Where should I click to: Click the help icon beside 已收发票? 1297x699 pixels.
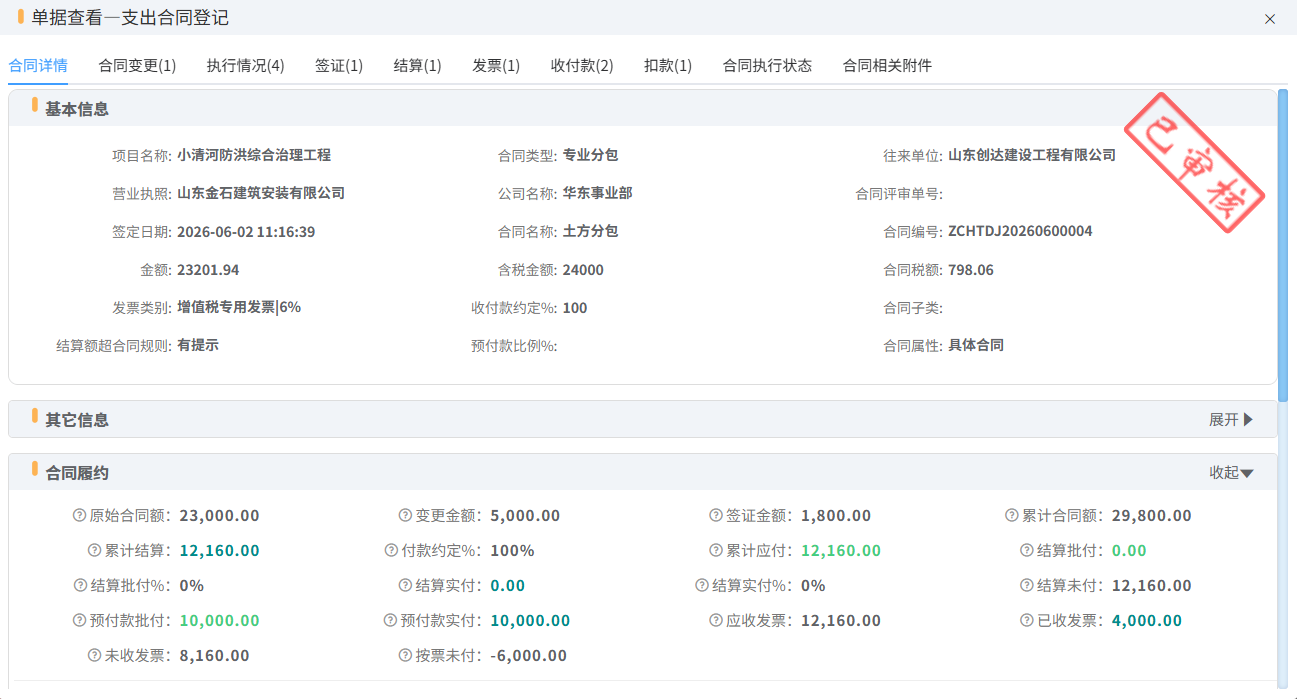point(1028,621)
